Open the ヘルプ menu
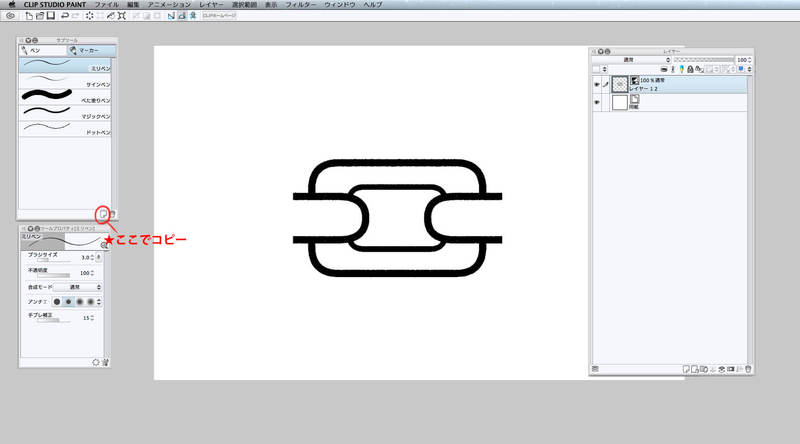Viewport: 800px width, 444px height. click(372, 5)
